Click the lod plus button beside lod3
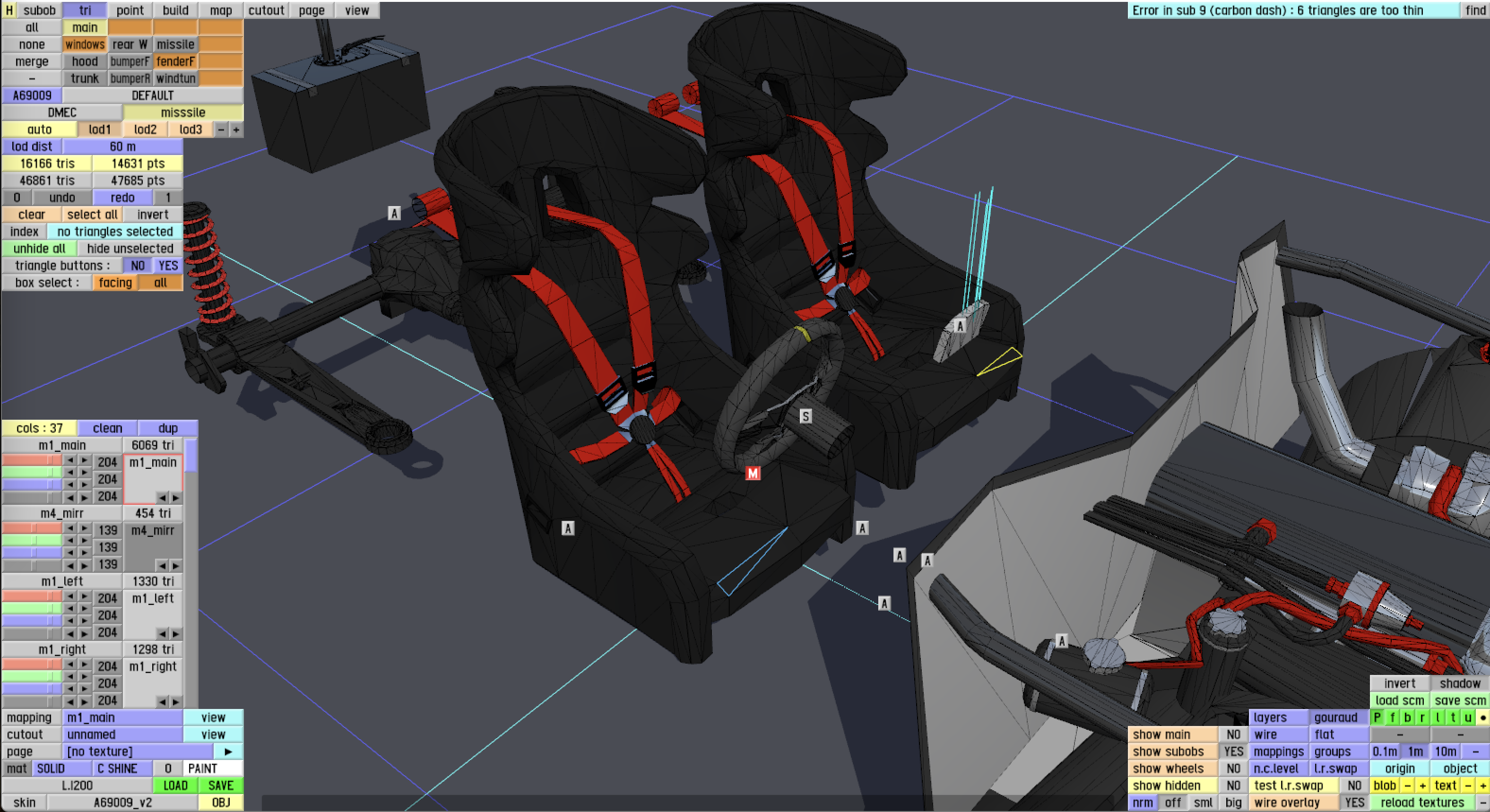This screenshot has width=1490, height=812. 236,130
